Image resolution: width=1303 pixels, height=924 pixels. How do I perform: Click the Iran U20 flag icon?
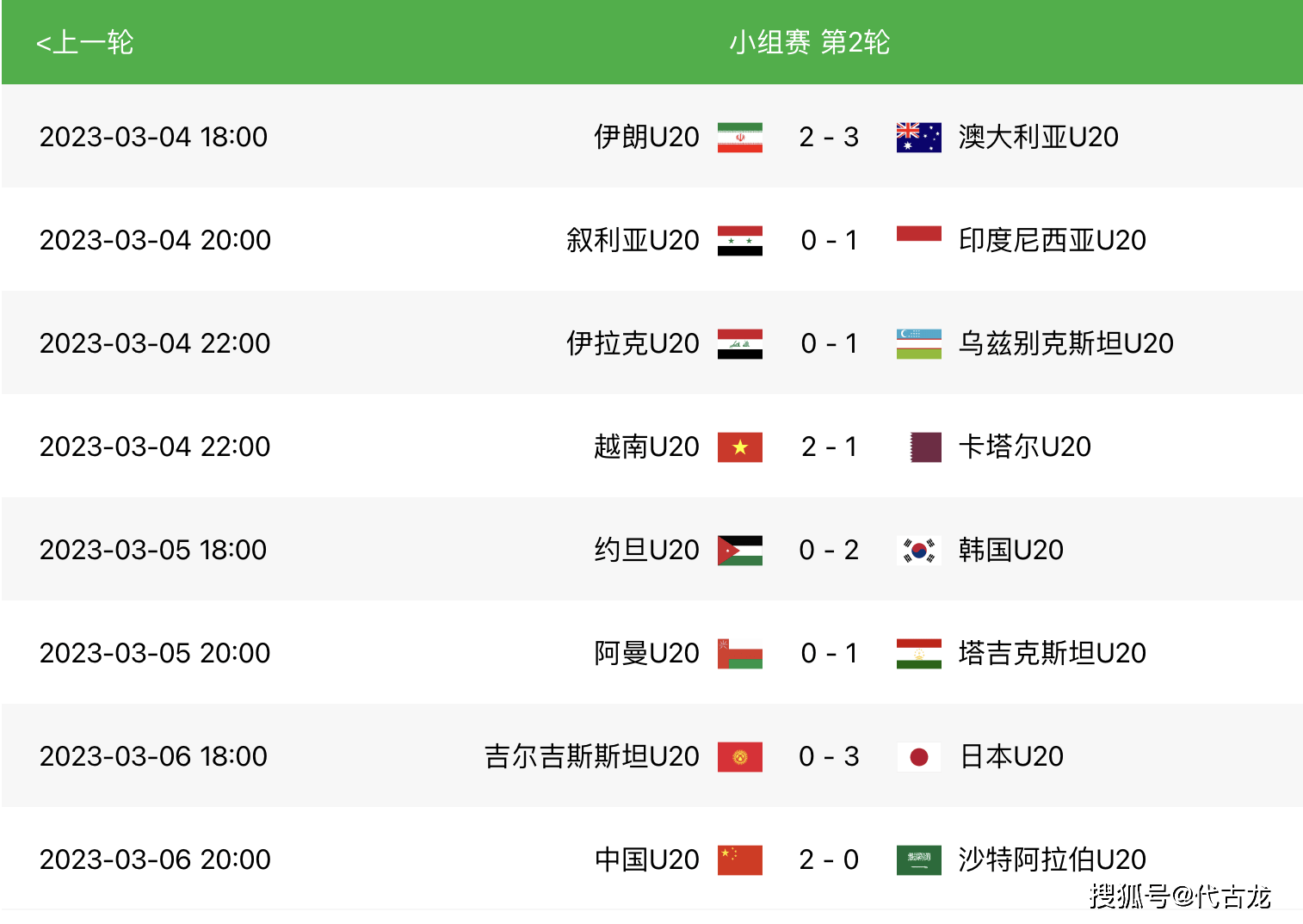pos(740,138)
